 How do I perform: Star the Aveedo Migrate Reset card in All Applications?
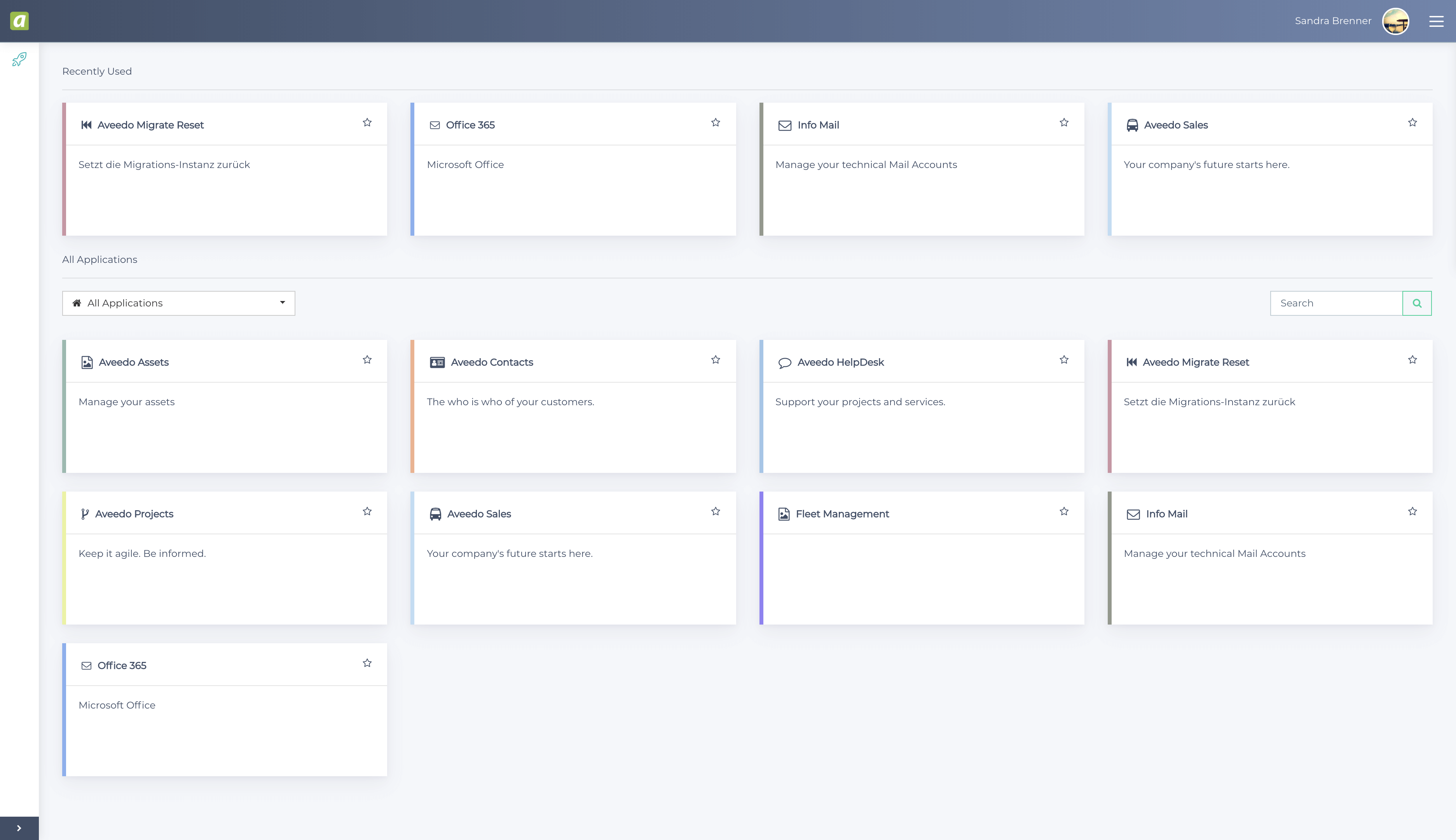tap(1412, 359)
